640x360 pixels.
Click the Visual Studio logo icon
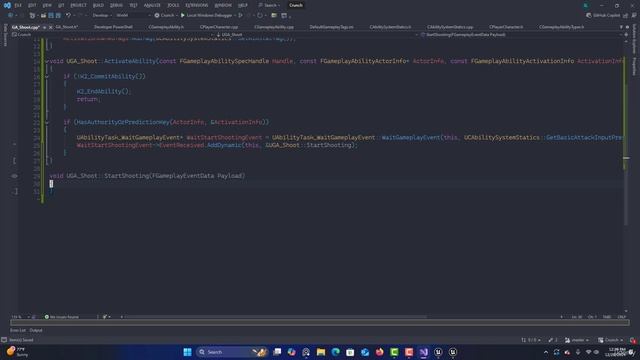(7, 5)
